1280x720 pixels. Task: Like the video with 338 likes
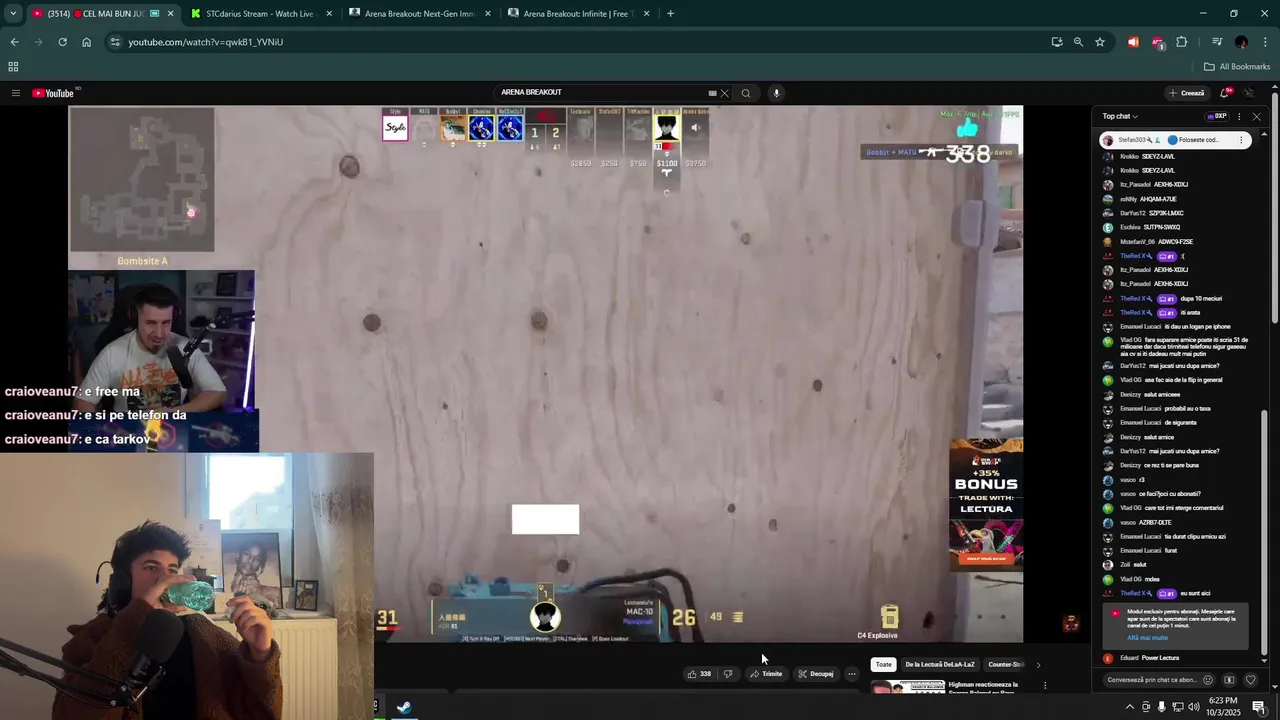pos(699,674)
